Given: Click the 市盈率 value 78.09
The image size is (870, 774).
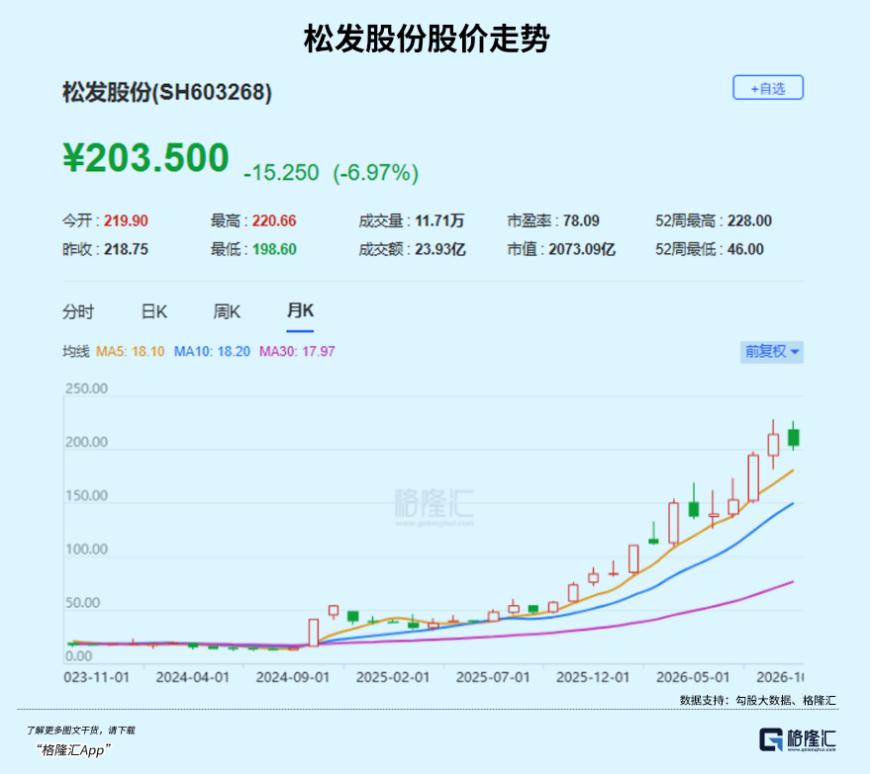Looking at the screenshot, I should pyautogui.click(x=581, y=221).
